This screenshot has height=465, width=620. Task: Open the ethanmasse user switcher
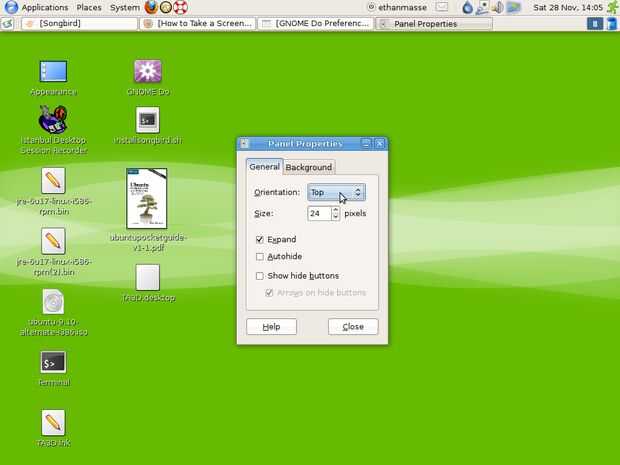click(x=397, y=8)
